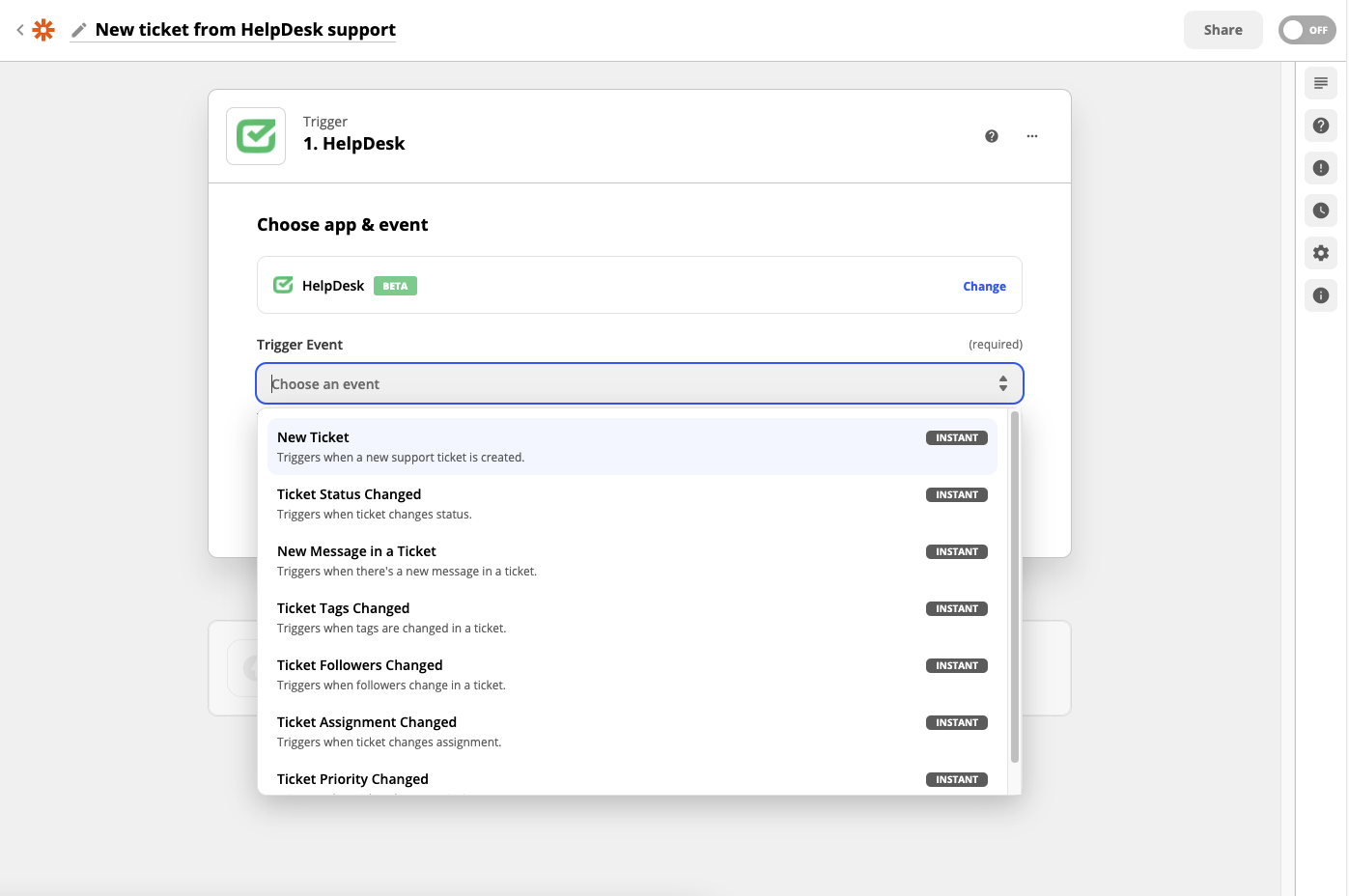Select the New Ticket event
Screen dimensions: 1349x896
click(x=632, y=446)
